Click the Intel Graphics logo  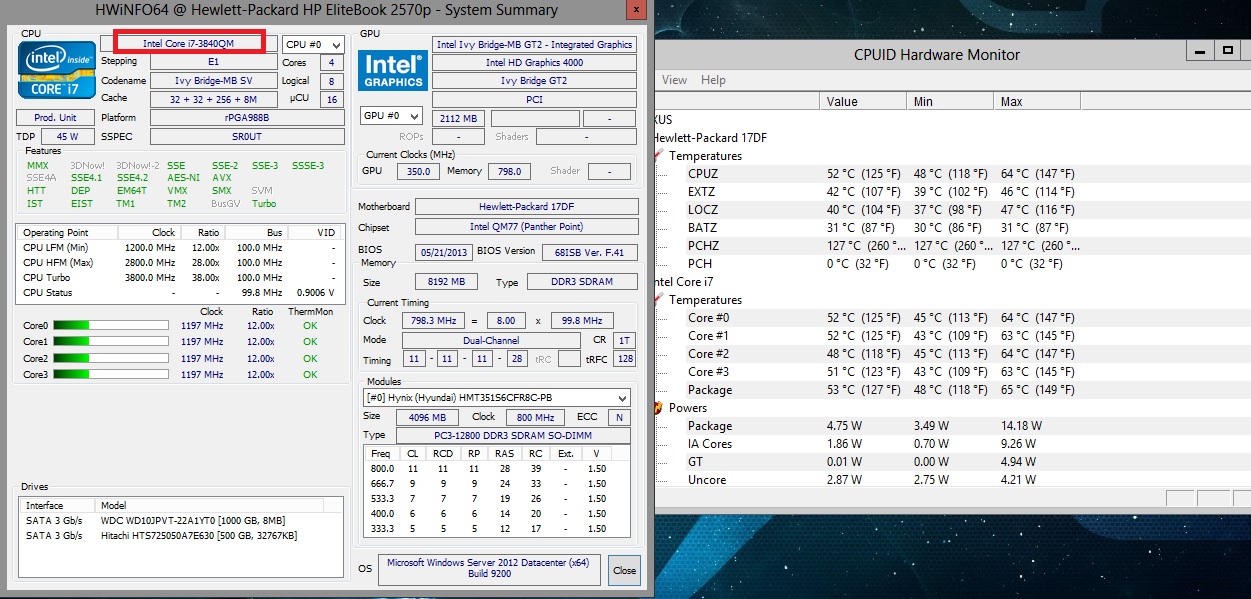point(393,69)
